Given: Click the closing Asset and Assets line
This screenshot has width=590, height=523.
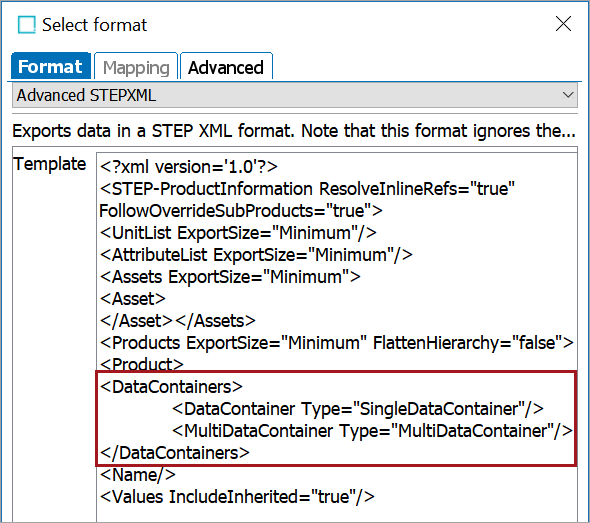Looking at the screenshot, I should (x=178, y=321).
